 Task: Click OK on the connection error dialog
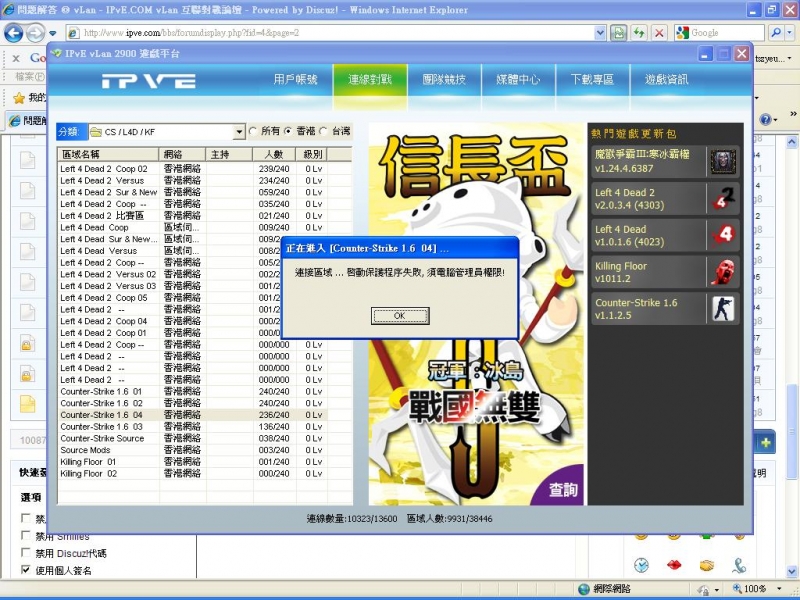pos(398,316)
